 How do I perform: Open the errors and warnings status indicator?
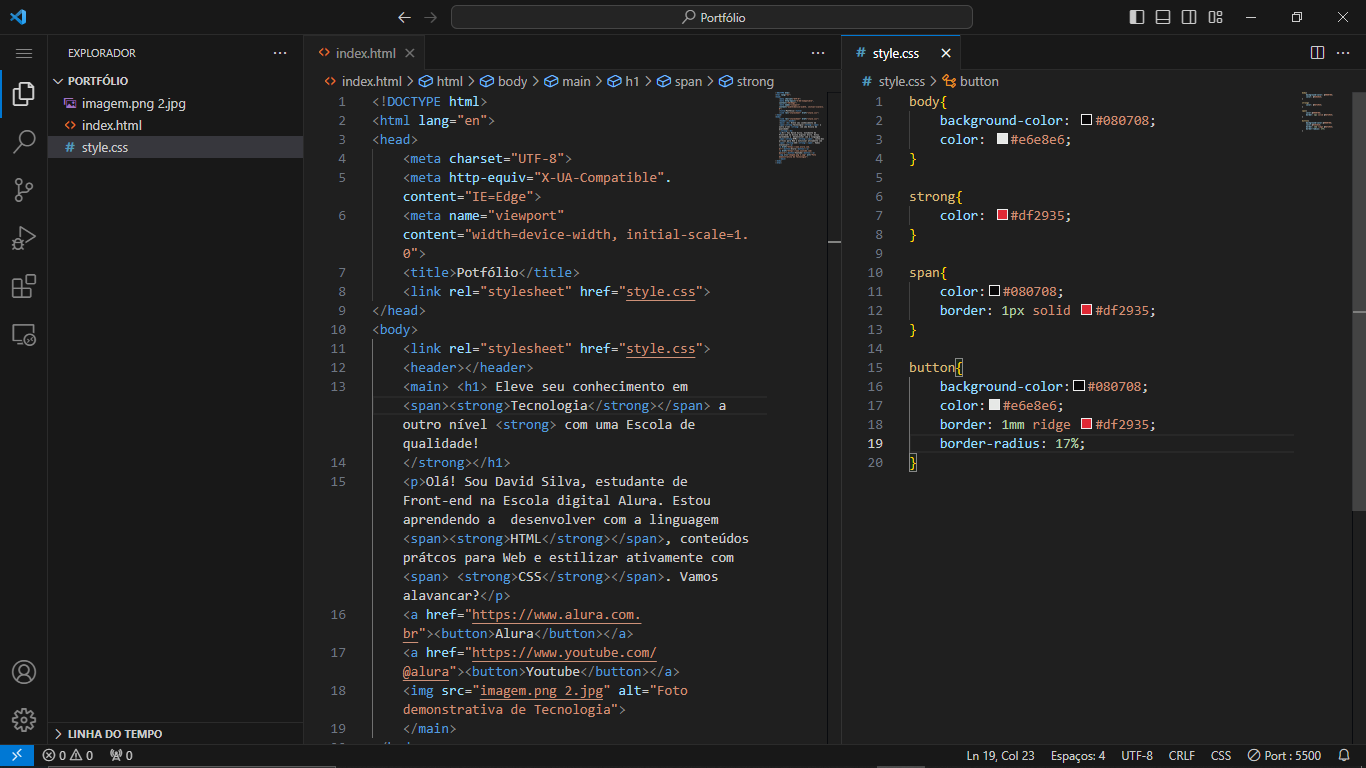[x=68, y=756]
